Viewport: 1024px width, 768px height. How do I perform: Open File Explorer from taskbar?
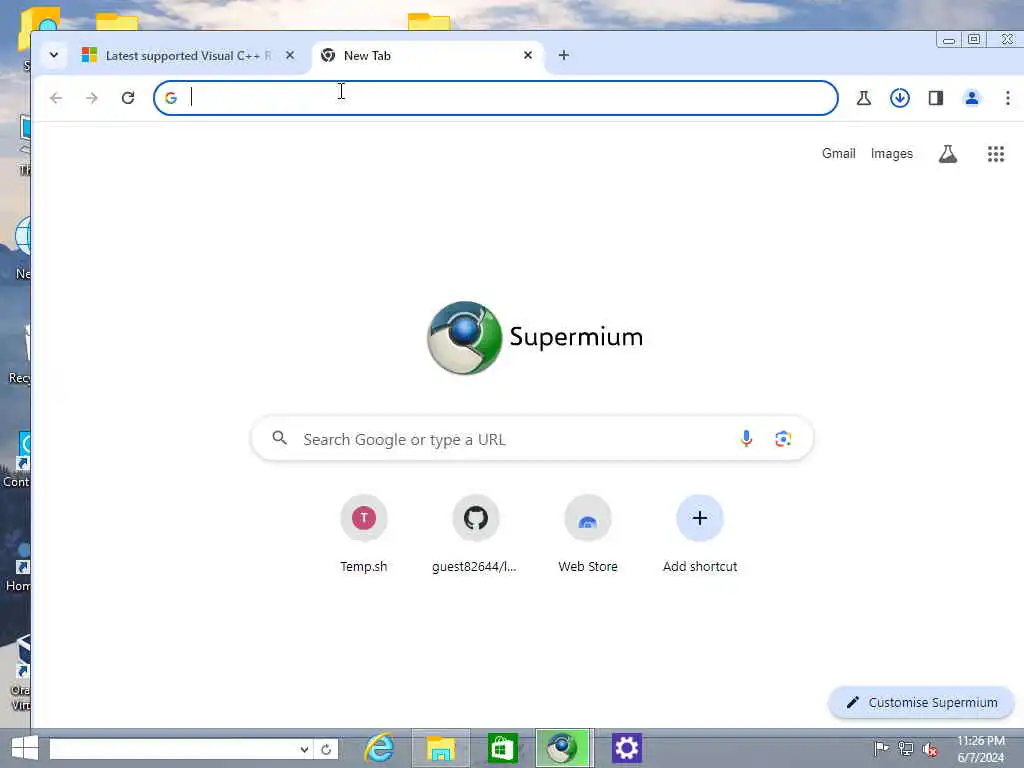coord(440,748)
